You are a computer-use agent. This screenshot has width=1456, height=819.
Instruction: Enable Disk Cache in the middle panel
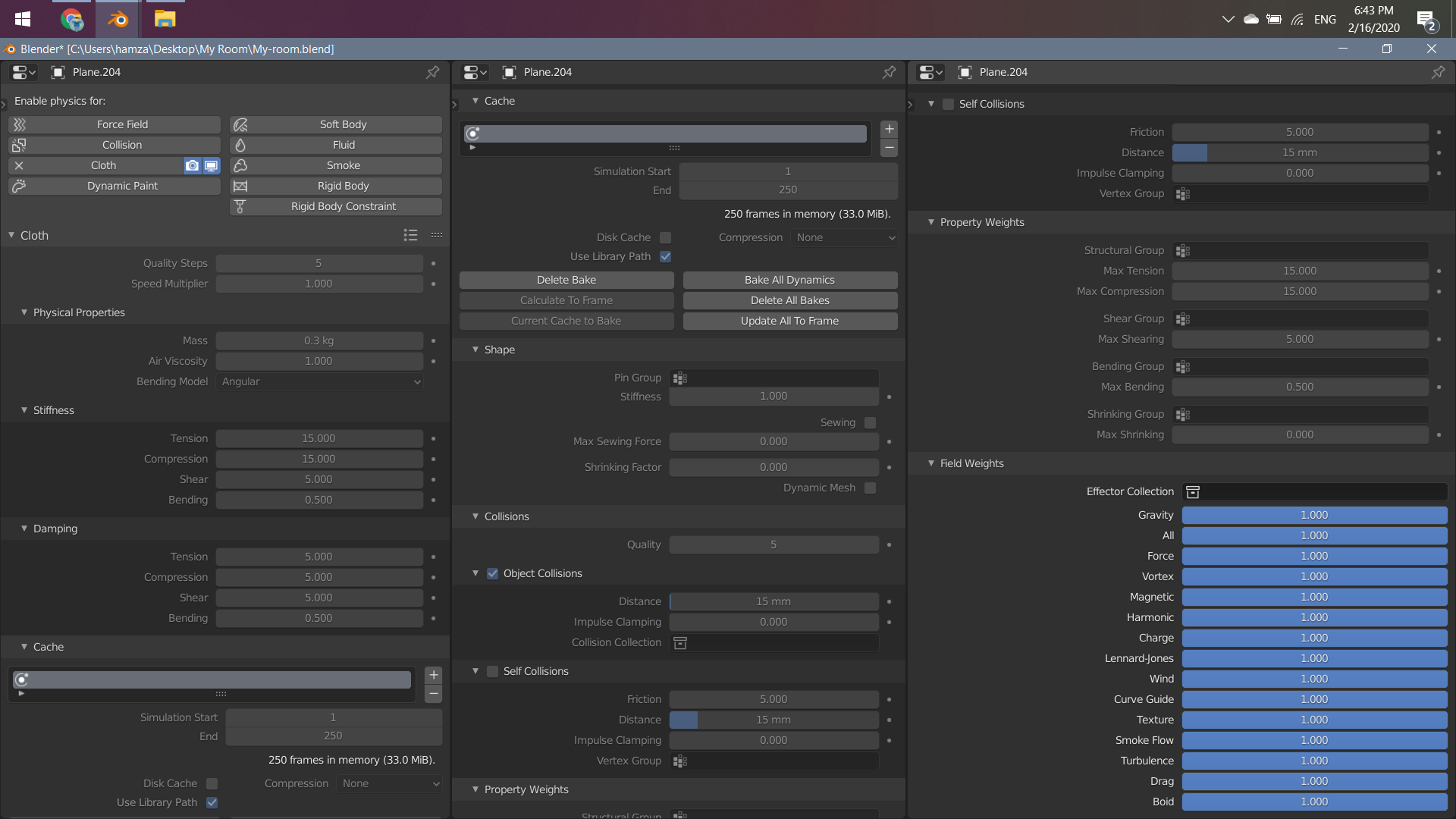[x=665, y=237]
